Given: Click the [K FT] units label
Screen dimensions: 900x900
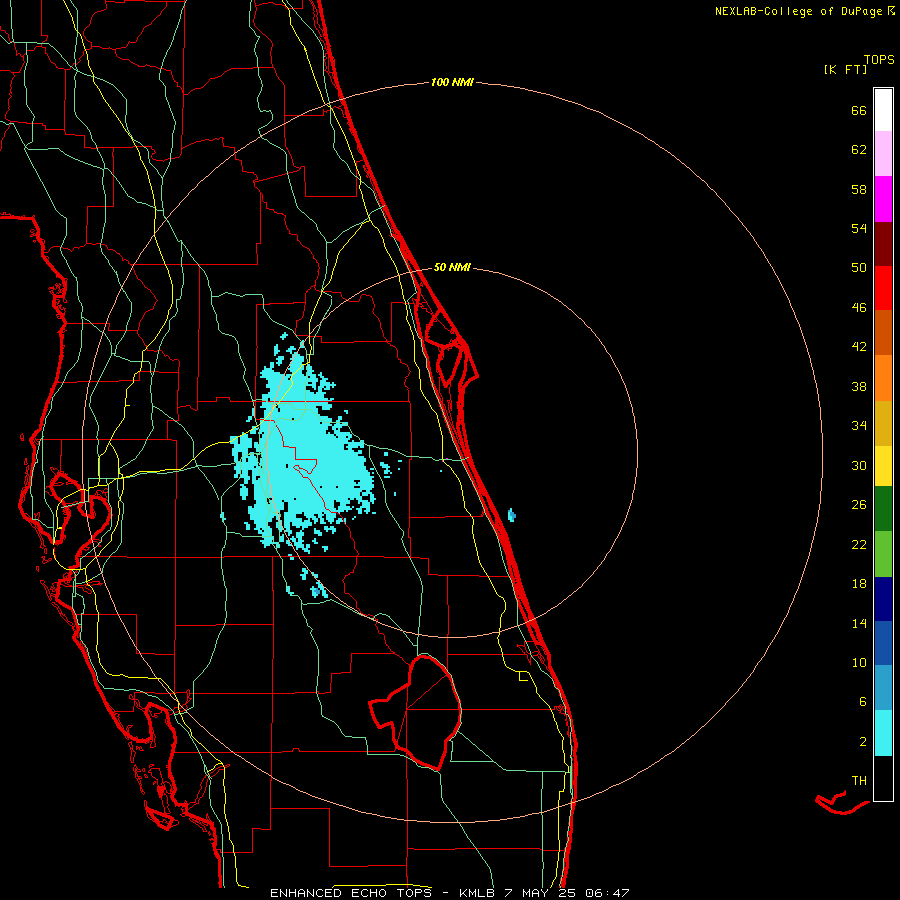Looking at the screenshot, I should (x=845, y=69).
